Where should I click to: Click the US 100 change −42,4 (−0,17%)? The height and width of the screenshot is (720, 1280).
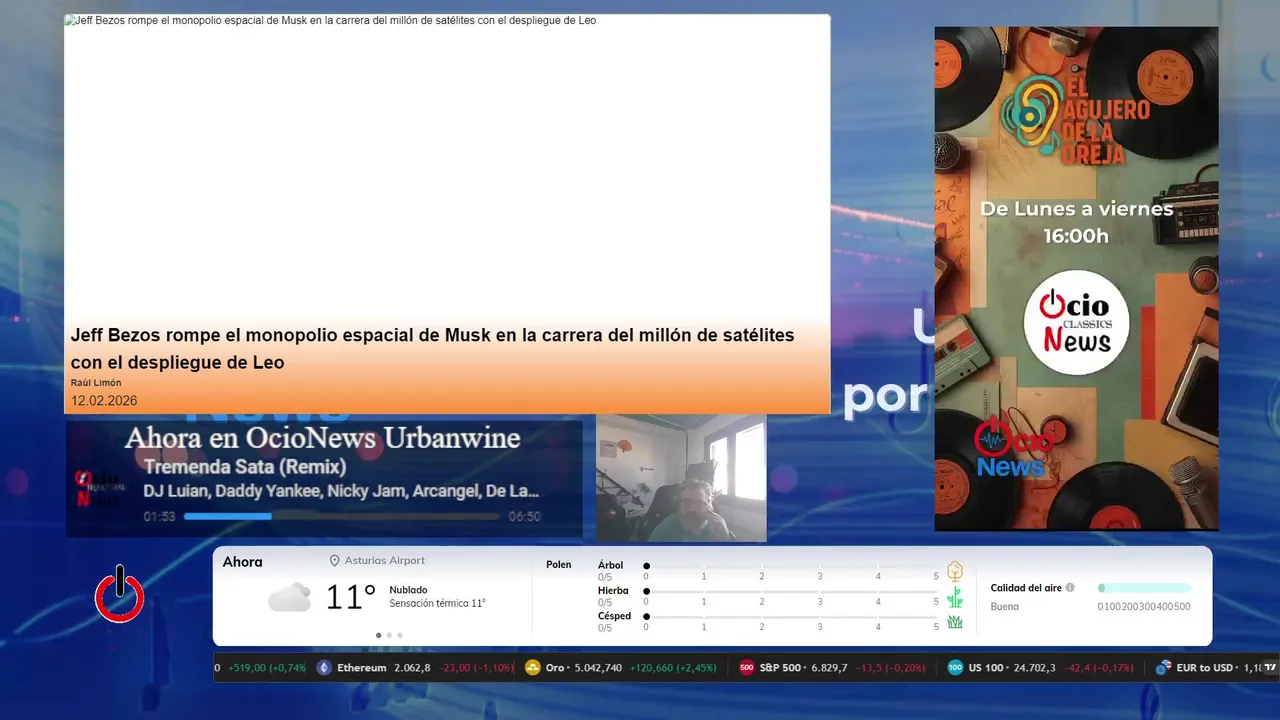[1098, 668]
